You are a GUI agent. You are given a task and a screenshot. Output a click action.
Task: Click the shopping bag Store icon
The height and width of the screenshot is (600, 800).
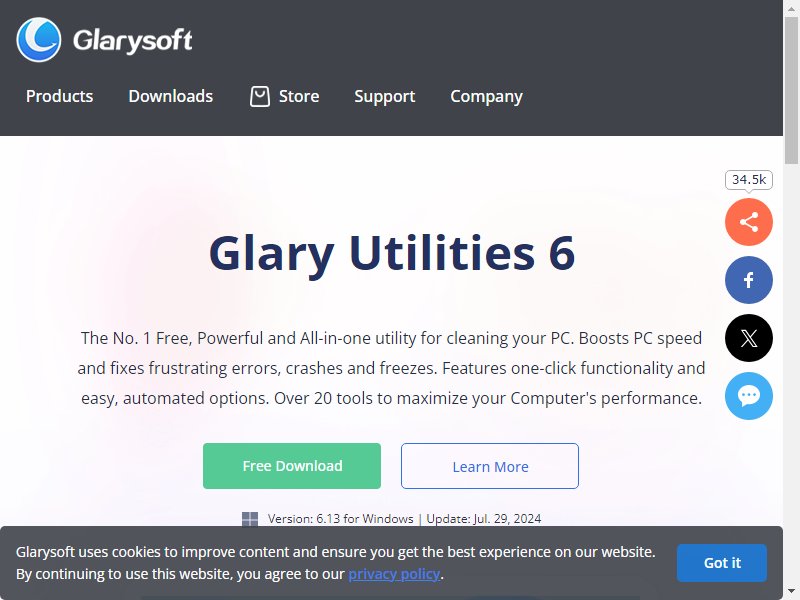[x=260, y=96]
